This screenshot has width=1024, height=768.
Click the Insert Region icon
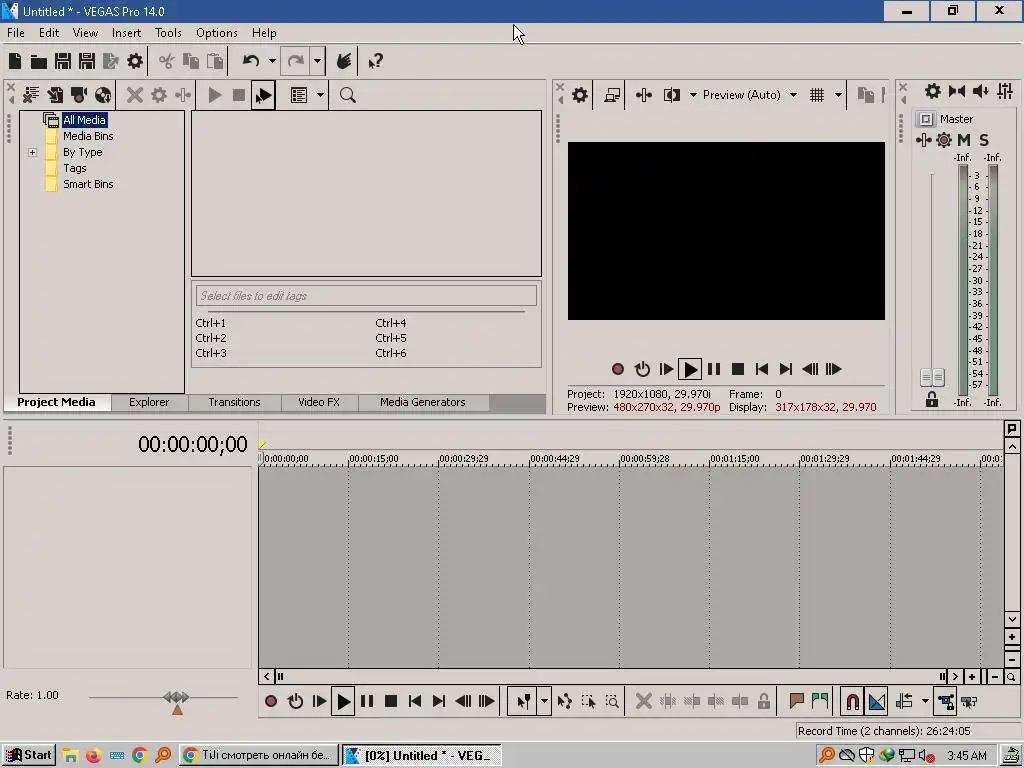(x=820, y=702)
